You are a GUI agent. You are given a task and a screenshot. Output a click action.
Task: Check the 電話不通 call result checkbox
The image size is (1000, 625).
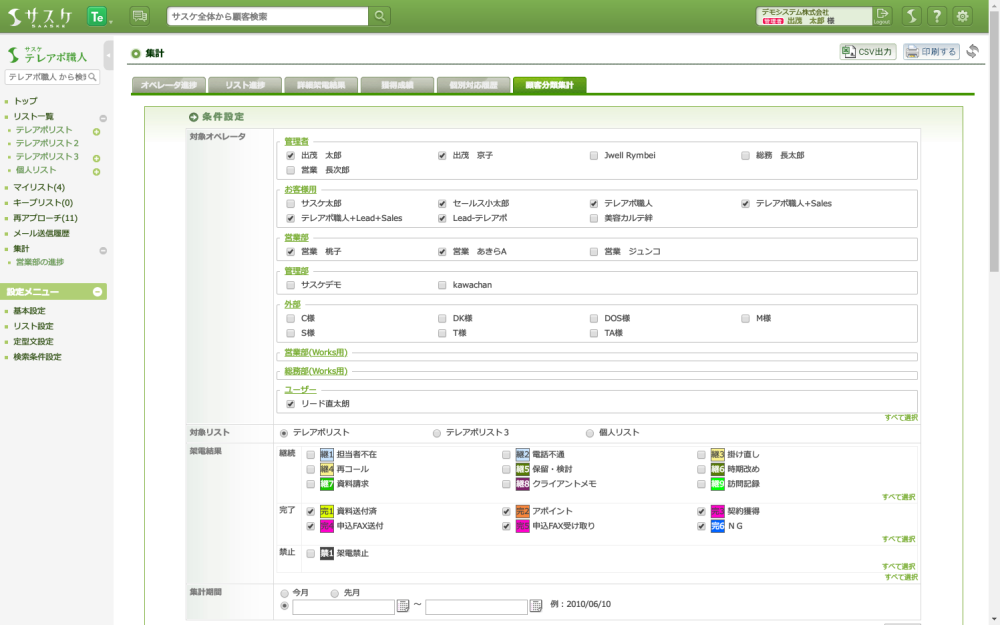pos(506,455)
